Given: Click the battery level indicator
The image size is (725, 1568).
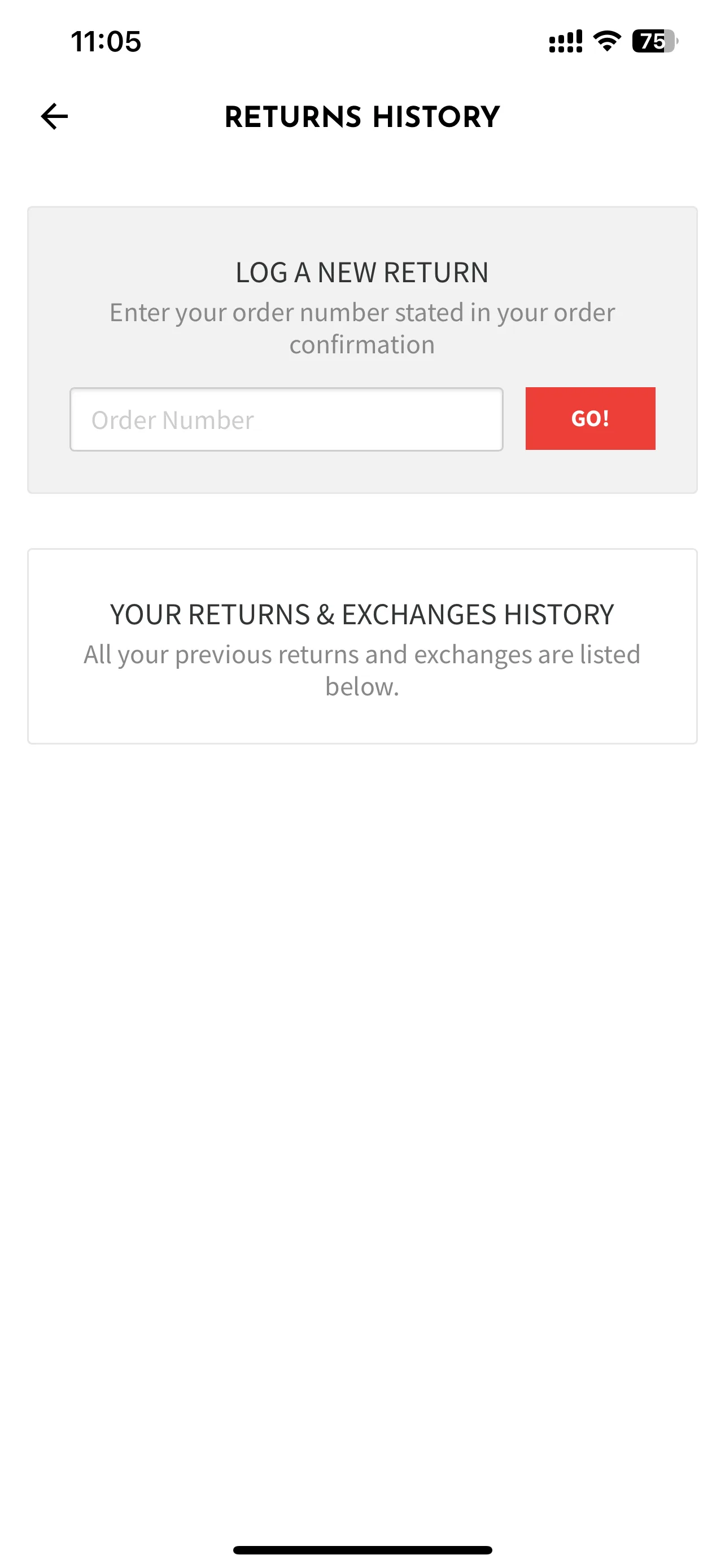Looking at the screenshot, I should point(655,41).
